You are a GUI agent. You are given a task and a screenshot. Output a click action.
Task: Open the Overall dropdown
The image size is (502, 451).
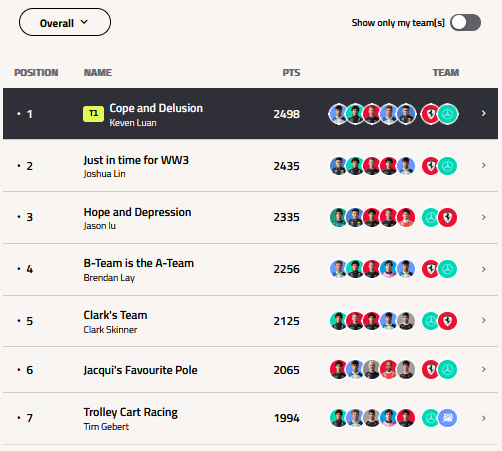pos(65,22)
